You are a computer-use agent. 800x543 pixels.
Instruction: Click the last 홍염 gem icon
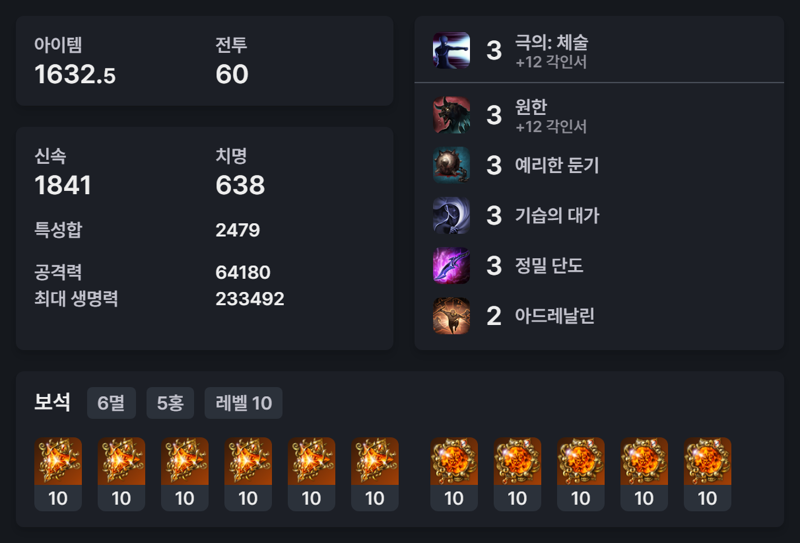pos(708,474)
